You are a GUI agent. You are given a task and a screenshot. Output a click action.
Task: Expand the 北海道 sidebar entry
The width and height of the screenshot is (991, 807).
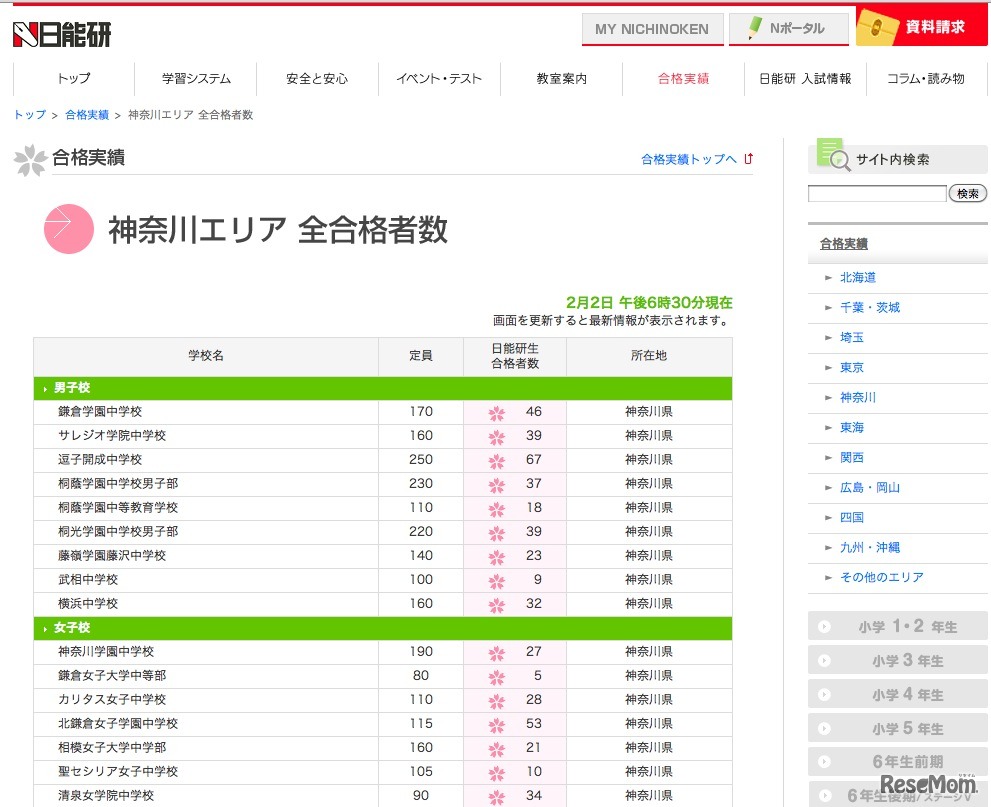pyautogui.click(x=857, y=277)
